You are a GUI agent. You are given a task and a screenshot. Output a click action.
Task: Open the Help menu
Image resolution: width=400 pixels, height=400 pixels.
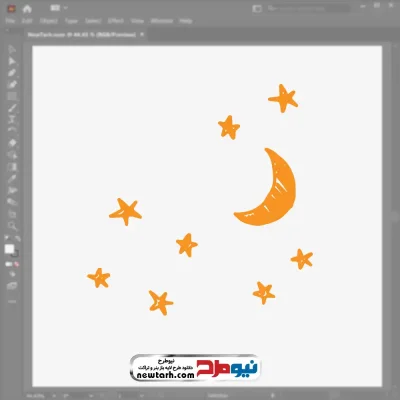[x=186, y=21]
